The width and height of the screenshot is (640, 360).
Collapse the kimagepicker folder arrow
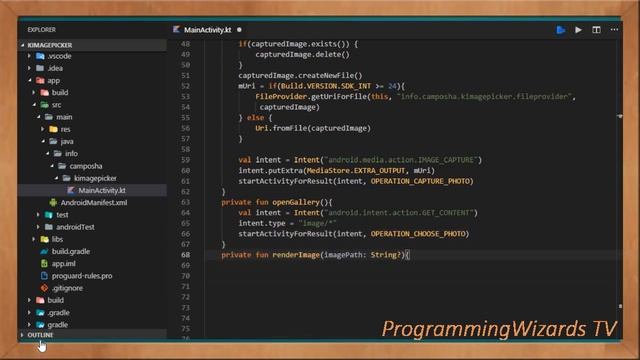[x=56, y=178]
